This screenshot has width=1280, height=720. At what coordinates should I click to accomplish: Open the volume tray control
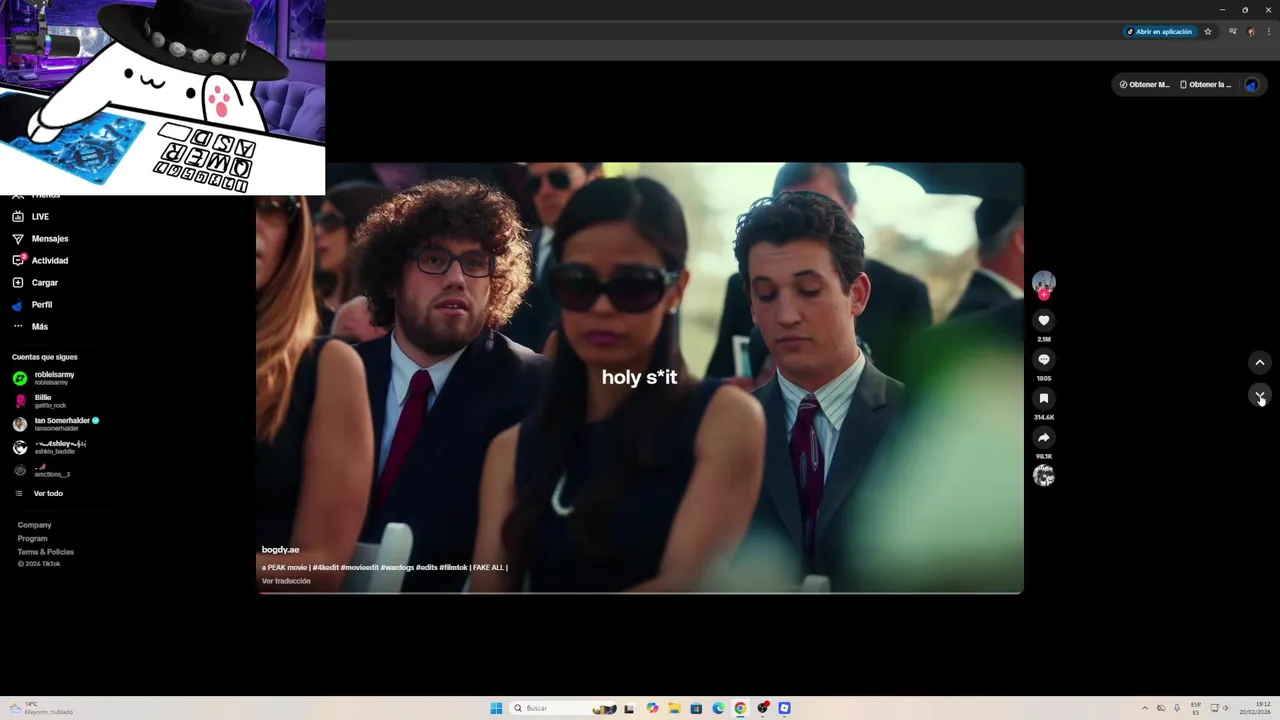[1228, 708]
